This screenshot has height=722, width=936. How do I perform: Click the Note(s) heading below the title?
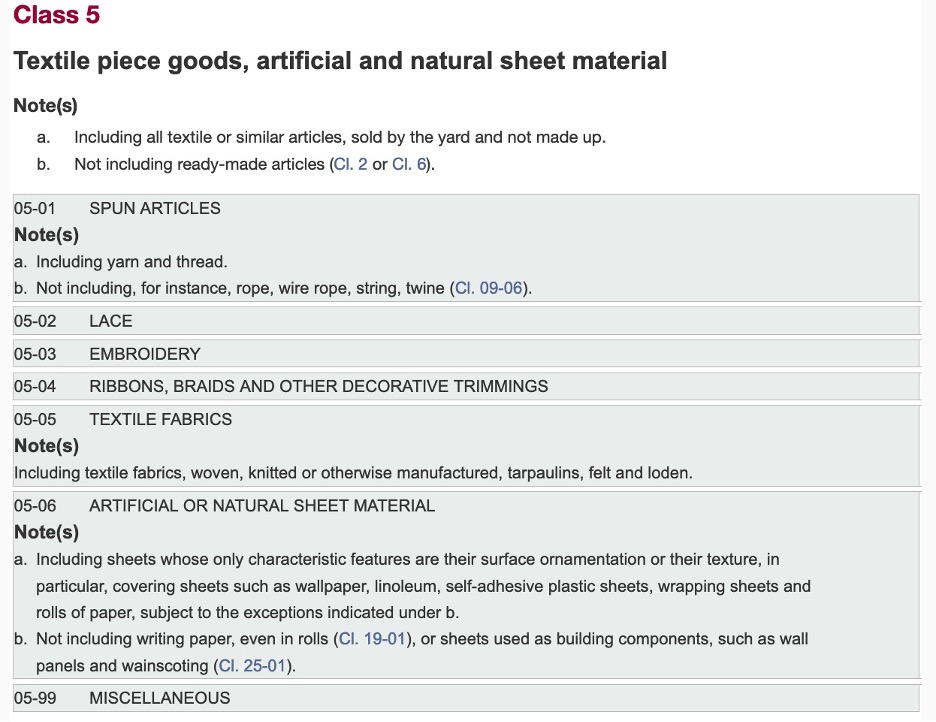(x=46, y=106)
